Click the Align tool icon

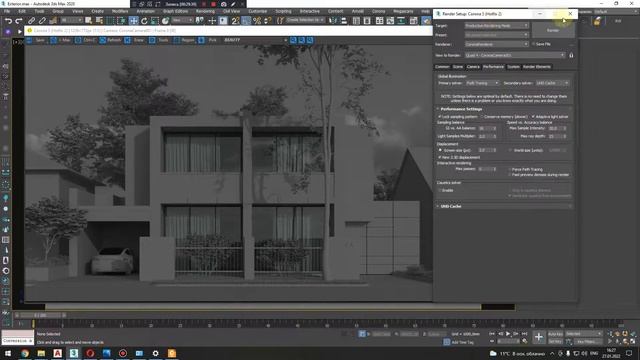tap(344, 20)
